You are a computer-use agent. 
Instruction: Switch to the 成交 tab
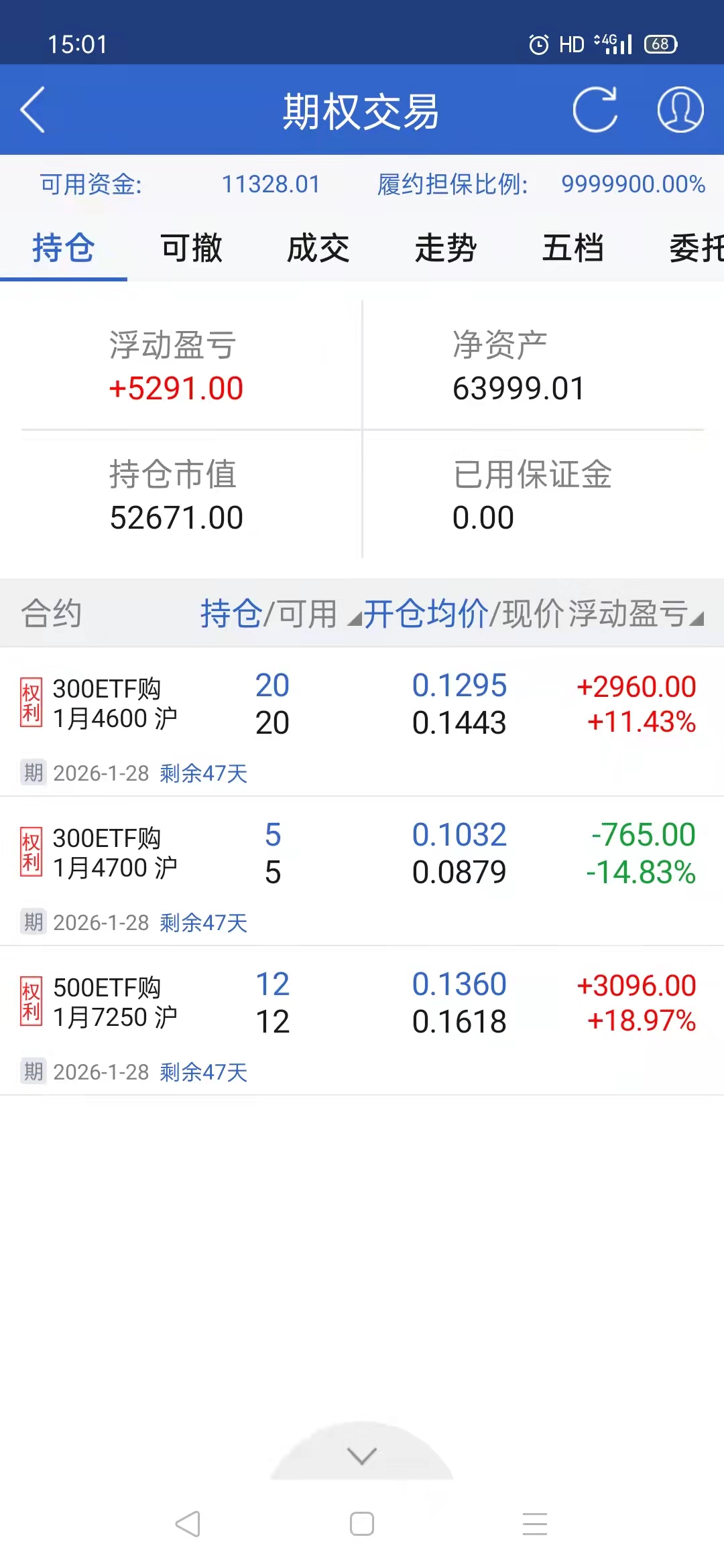(318, 248)
